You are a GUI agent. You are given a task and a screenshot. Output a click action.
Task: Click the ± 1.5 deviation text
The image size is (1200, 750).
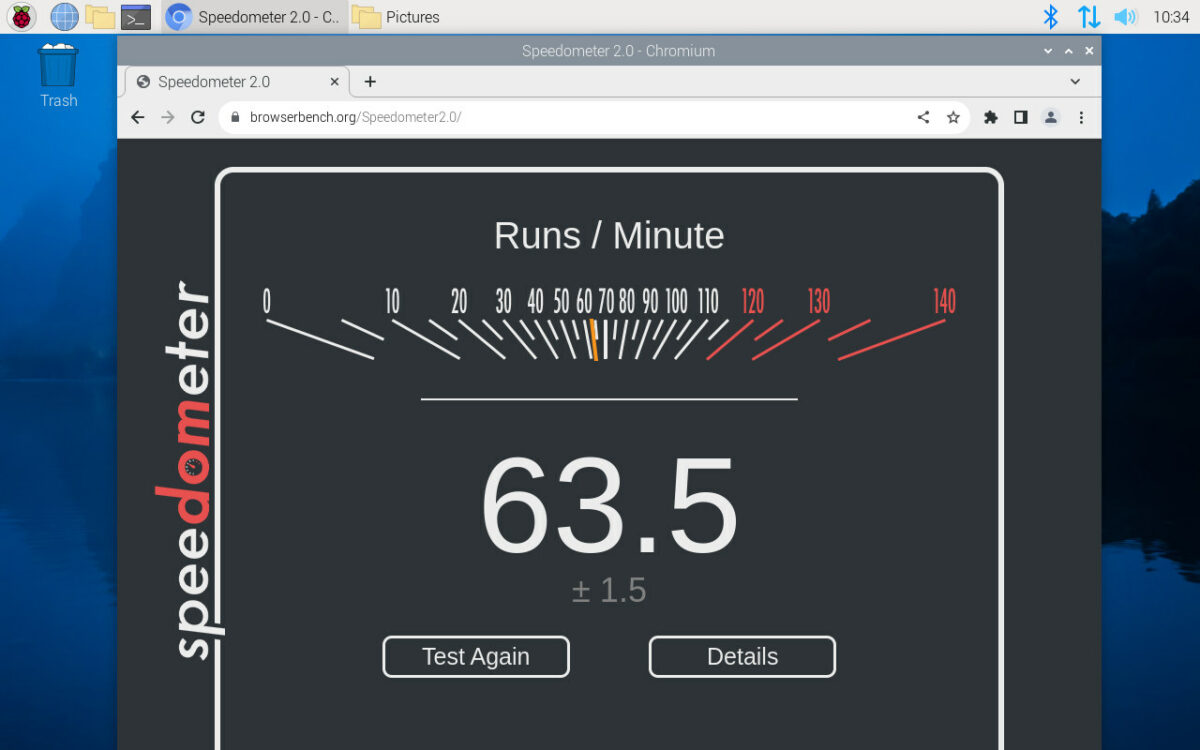[609, 590]
